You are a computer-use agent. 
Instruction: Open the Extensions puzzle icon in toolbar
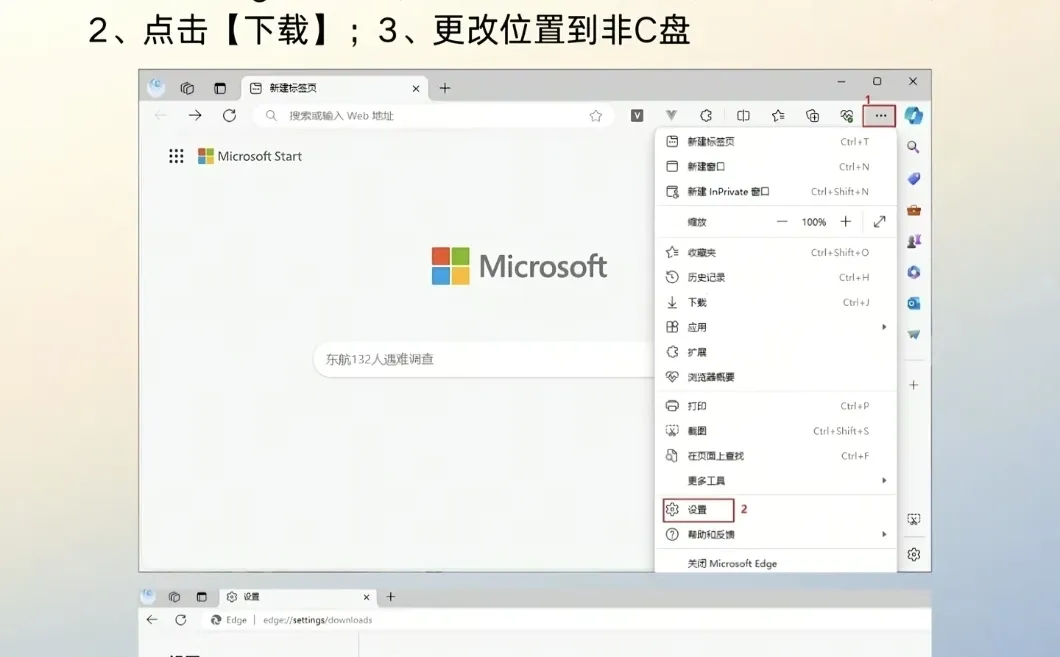click(706, 116)
